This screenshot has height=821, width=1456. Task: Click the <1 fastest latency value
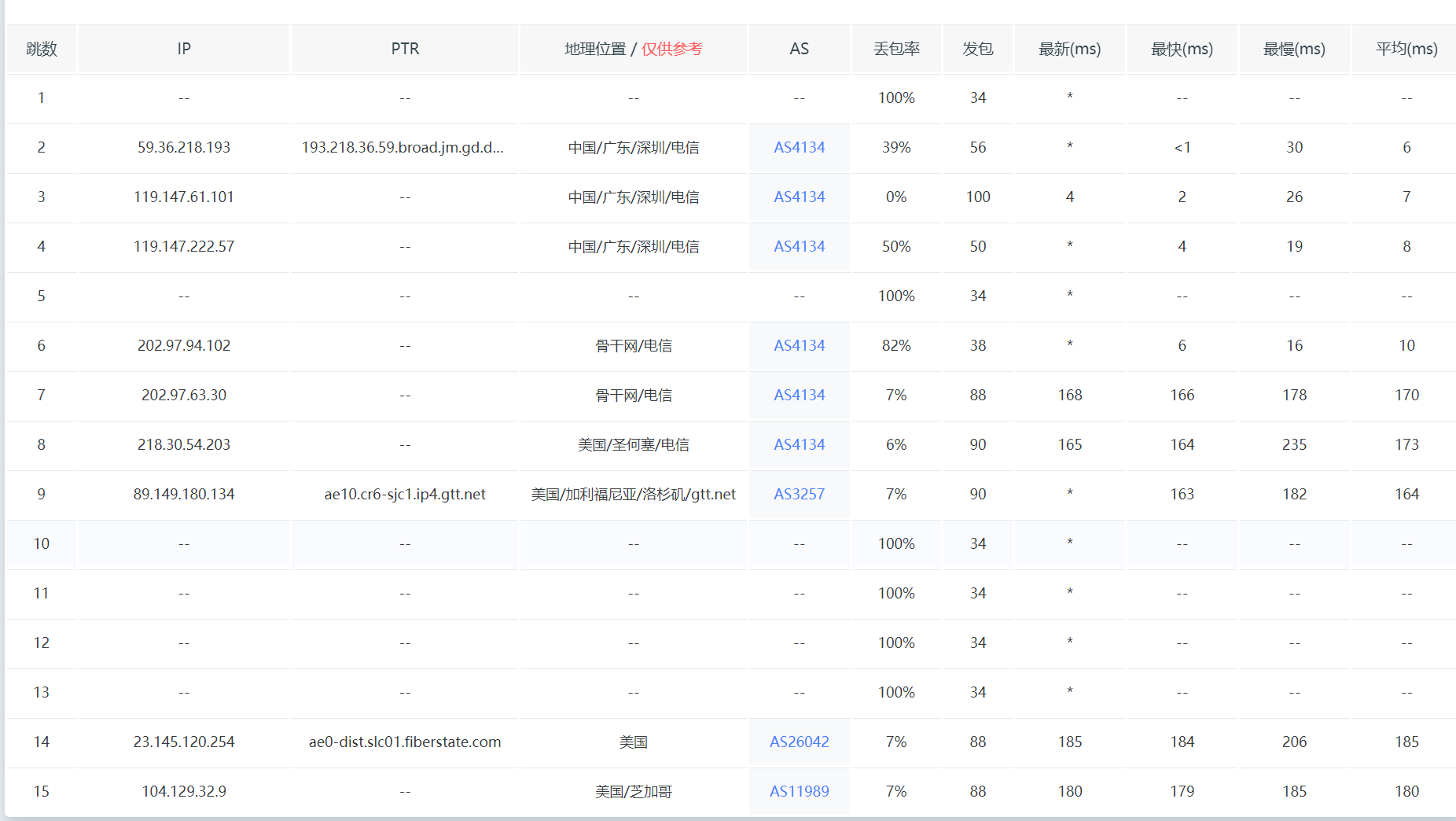(1182, 147)
